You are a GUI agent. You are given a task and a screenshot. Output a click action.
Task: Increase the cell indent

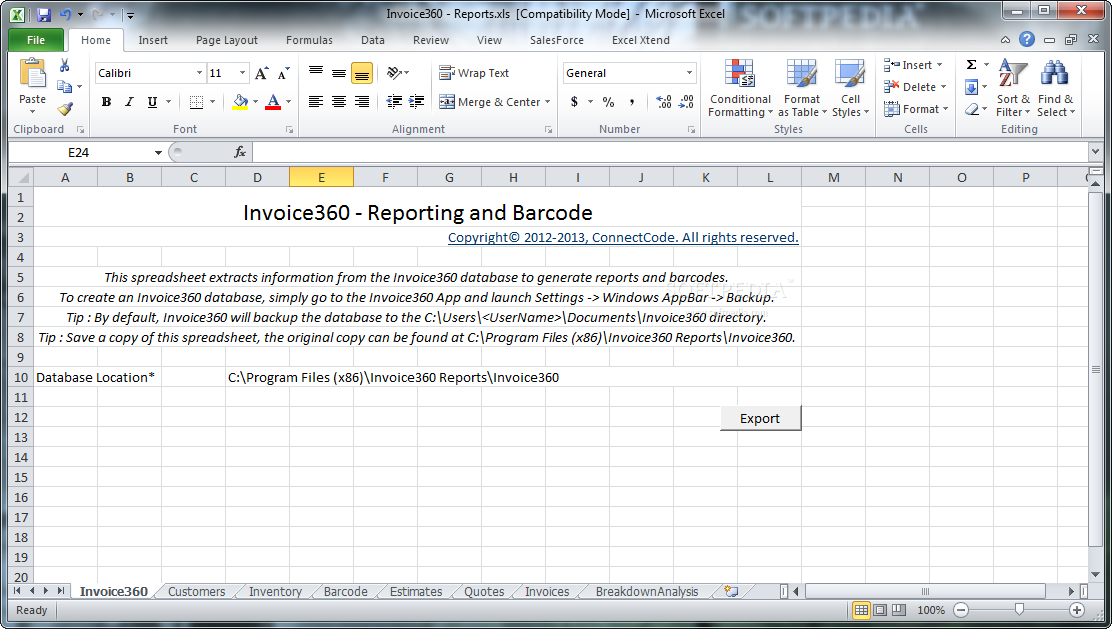(x=417, y=102)
